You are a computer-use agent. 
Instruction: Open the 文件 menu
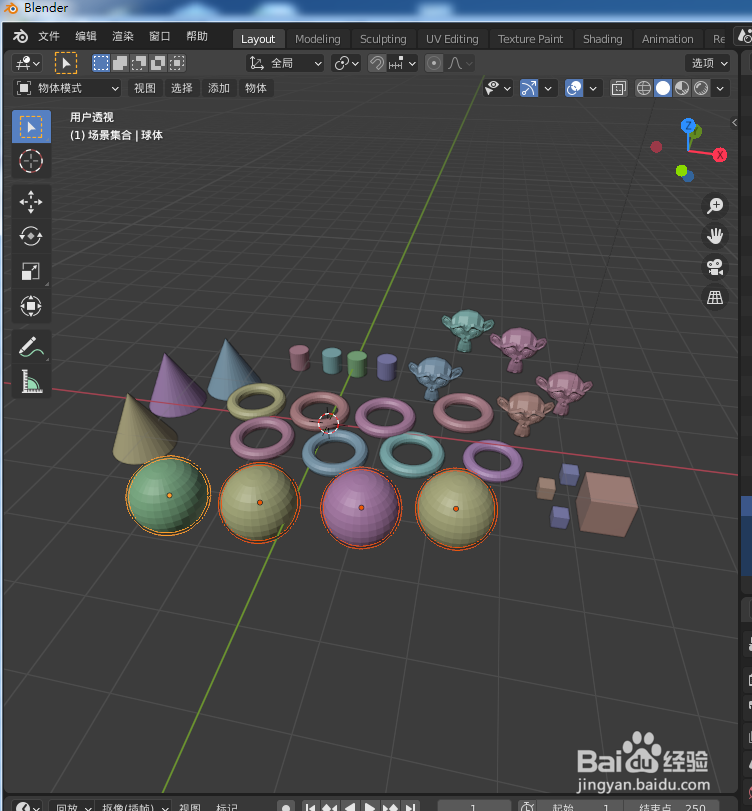pos(49,36)
